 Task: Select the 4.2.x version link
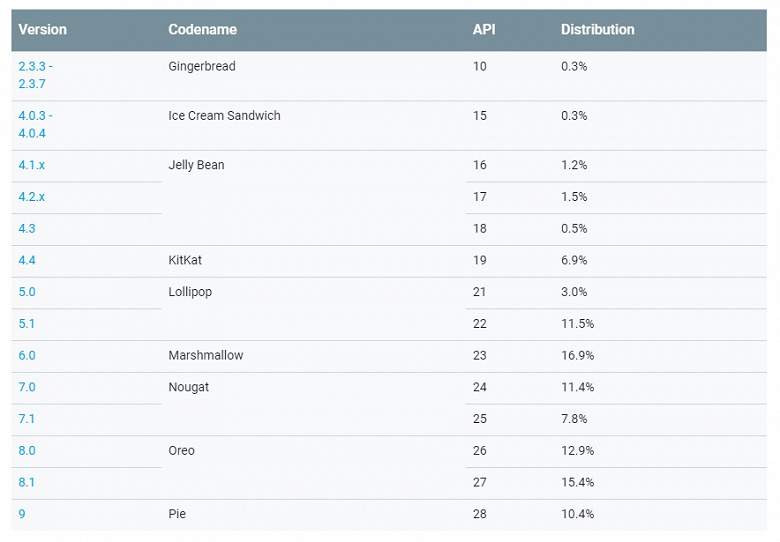pos(31,197)
